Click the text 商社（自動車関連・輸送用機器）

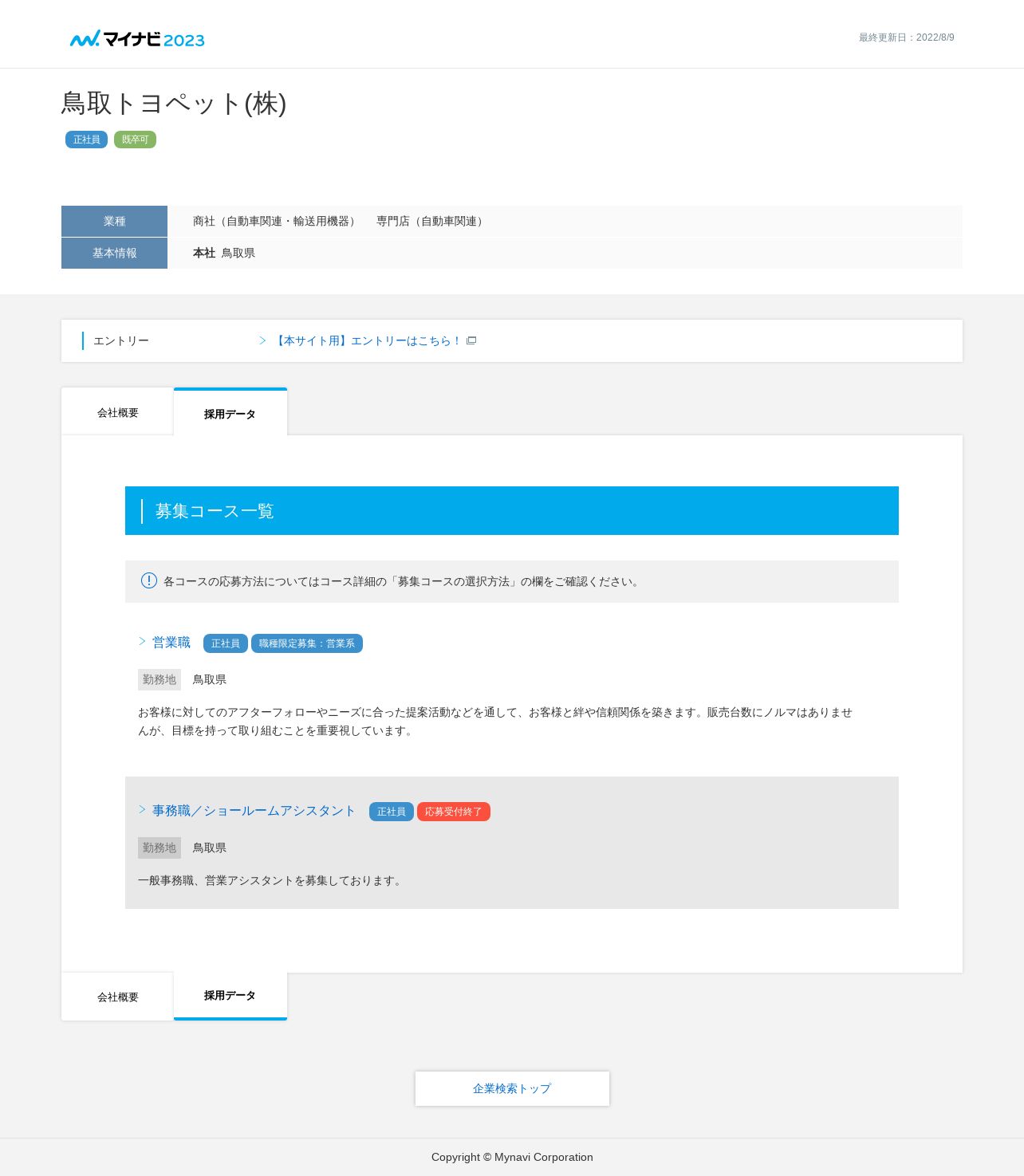[276, 221]
